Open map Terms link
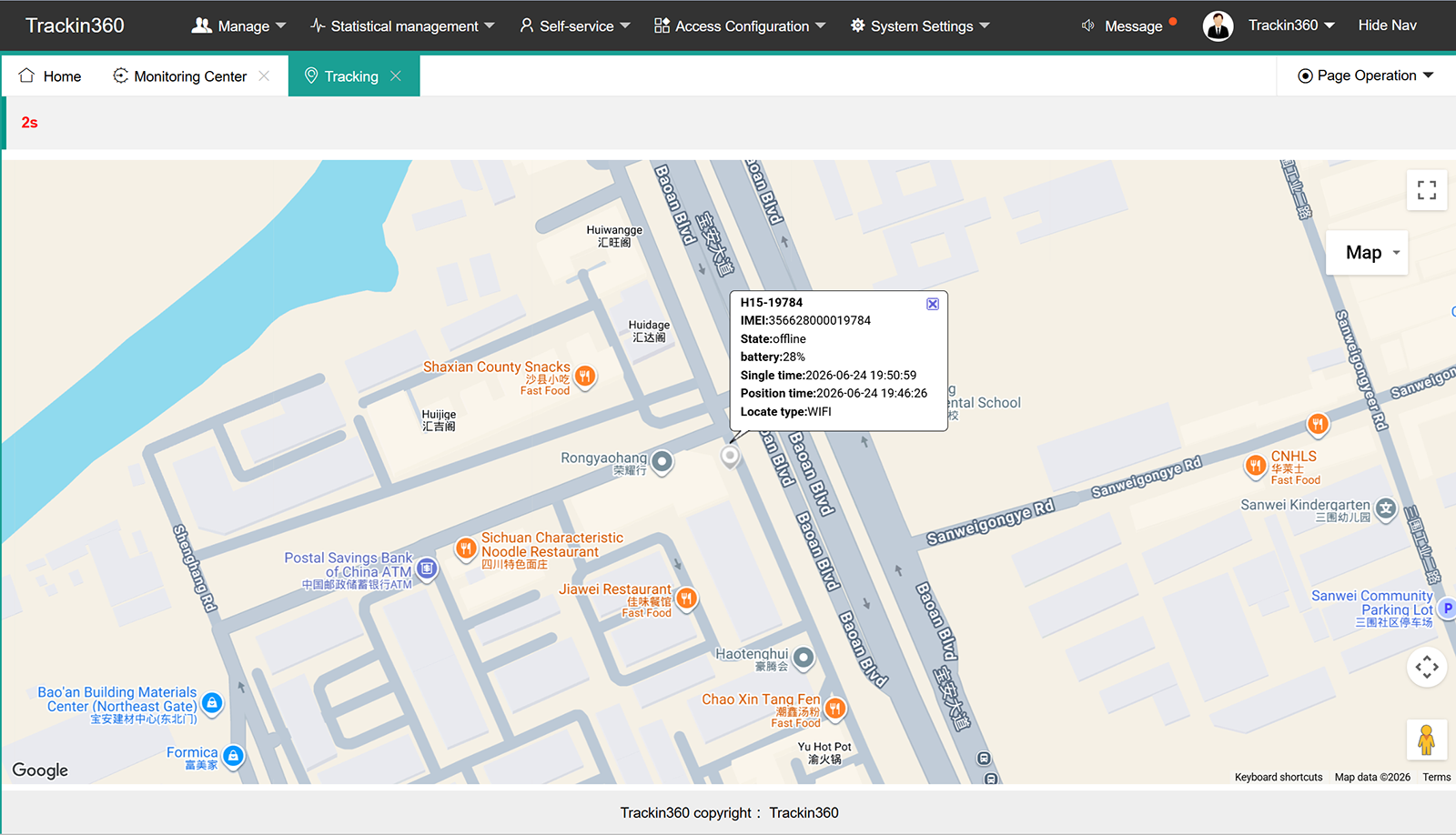1456x835 pixels. point(1437,777)
